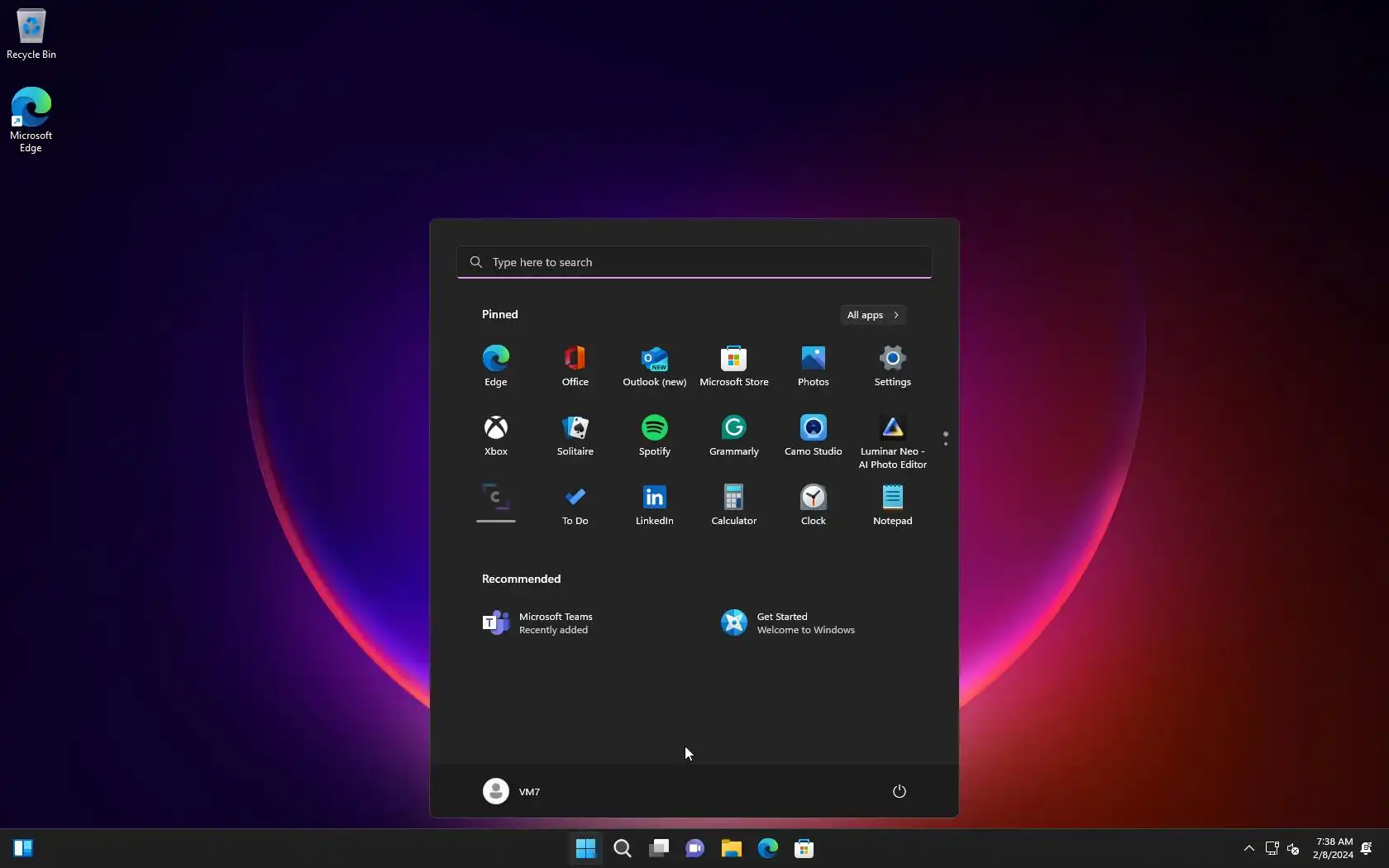Launch the Clock app

[814, 505]
